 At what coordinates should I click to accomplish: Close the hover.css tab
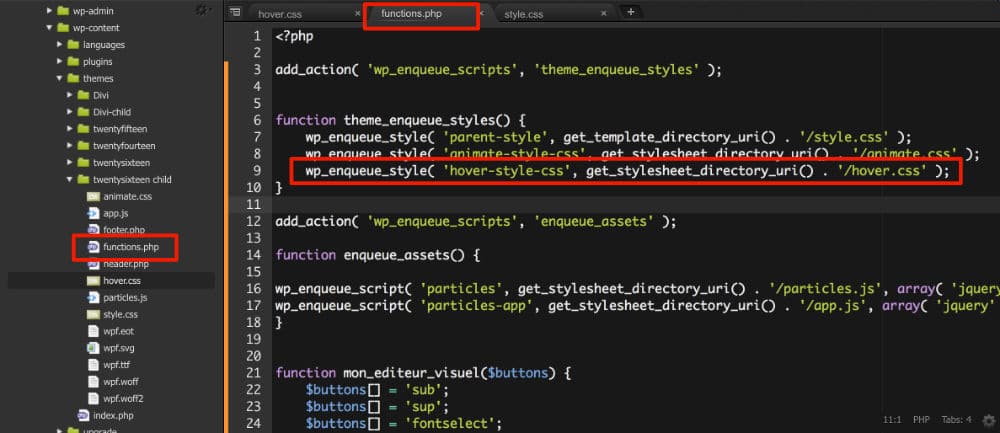[357, 13]
